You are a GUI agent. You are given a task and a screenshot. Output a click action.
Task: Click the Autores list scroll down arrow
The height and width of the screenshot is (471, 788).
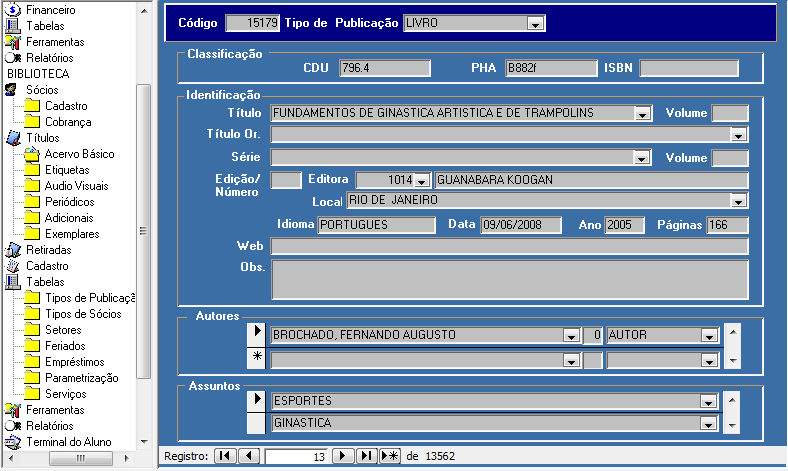[x=733, y=360]
